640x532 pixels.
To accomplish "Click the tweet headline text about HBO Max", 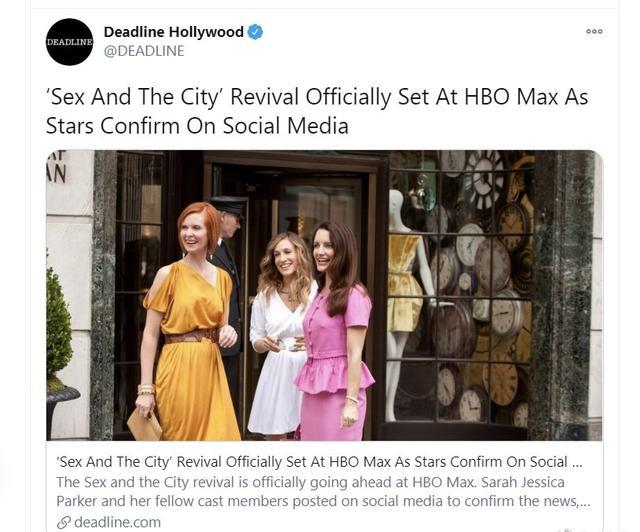I will pos(317,111).
